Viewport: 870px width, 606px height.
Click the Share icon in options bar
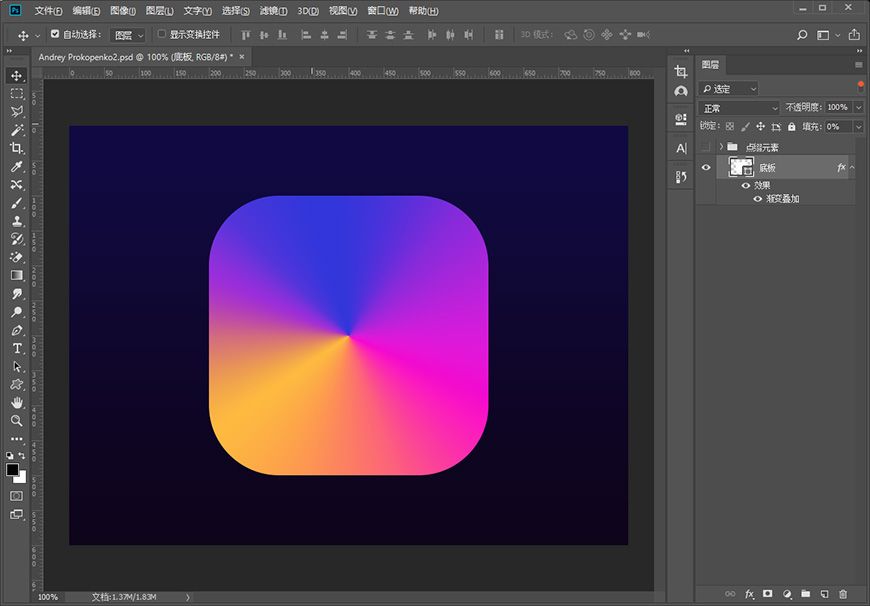coord(854,35)
